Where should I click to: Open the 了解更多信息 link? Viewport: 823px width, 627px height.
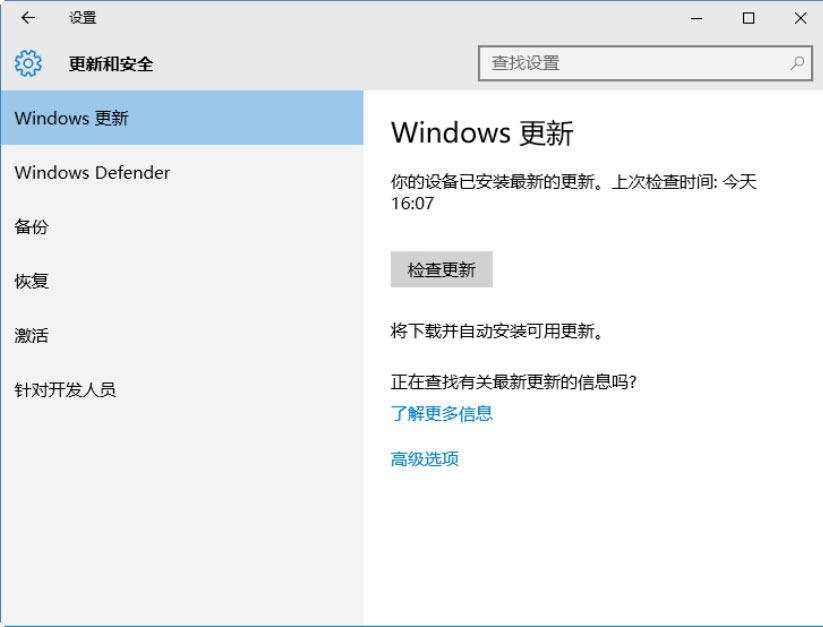coord(441,413)
